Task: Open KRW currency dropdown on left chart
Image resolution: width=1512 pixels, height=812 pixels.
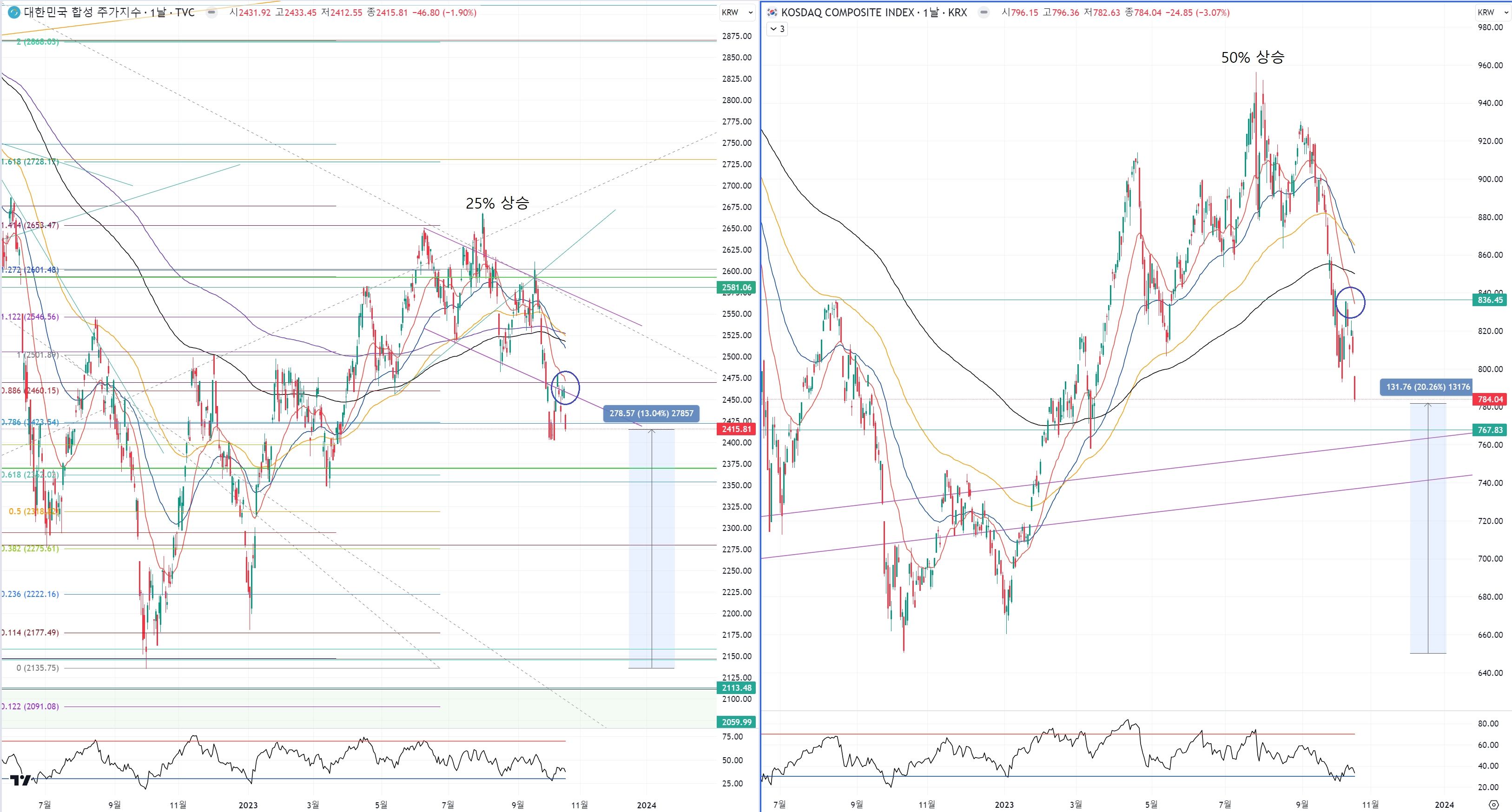Action: click(737, 13)
